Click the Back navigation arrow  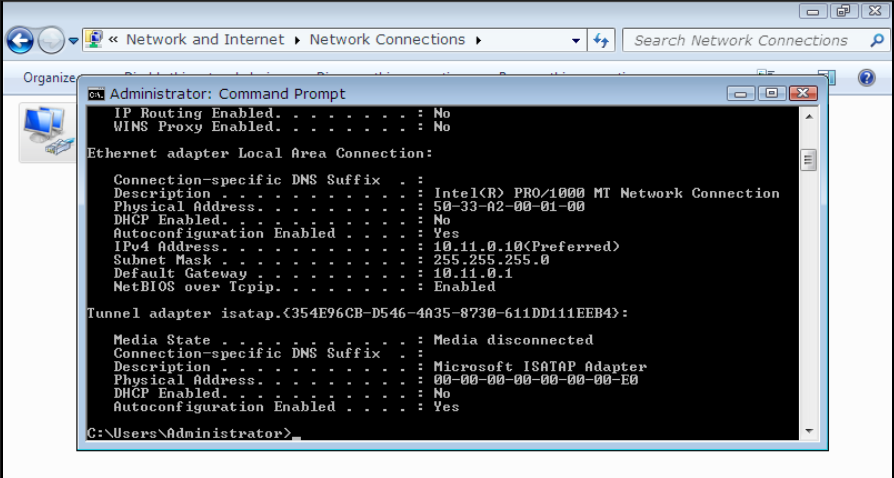coord(20,40)
